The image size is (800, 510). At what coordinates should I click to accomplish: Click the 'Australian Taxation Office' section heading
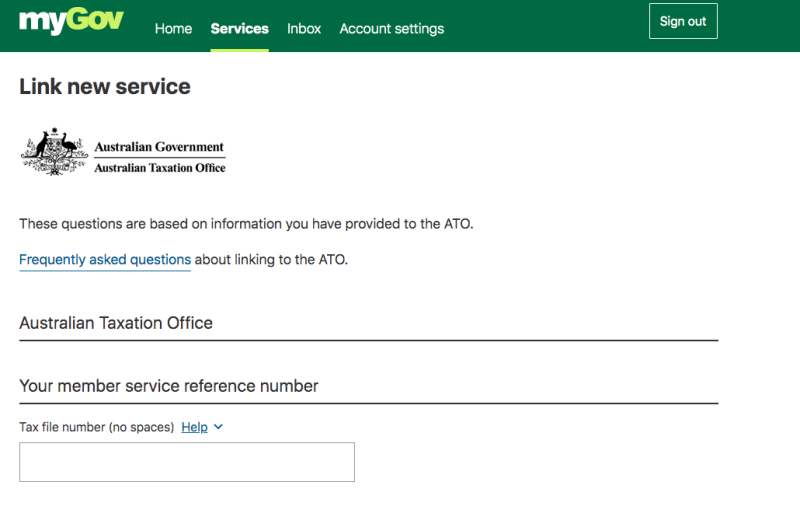coord(116,323)
